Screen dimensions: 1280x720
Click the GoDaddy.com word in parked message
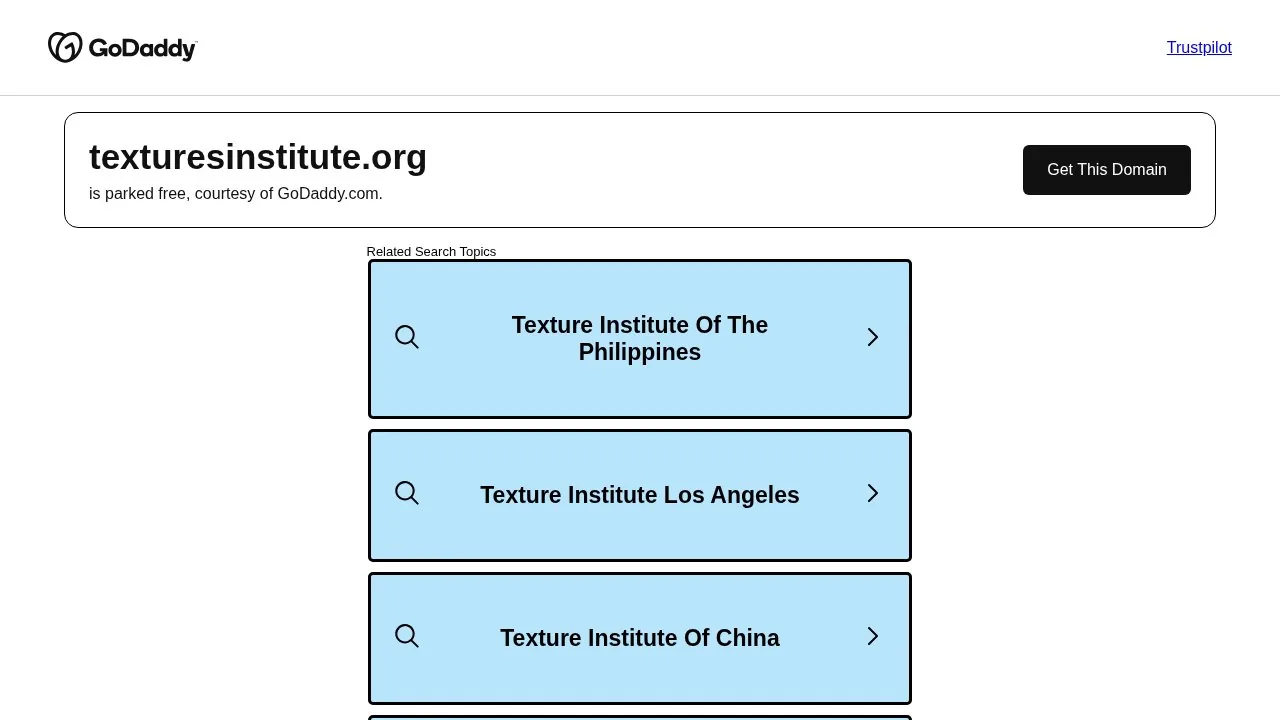tap(328, 194)
